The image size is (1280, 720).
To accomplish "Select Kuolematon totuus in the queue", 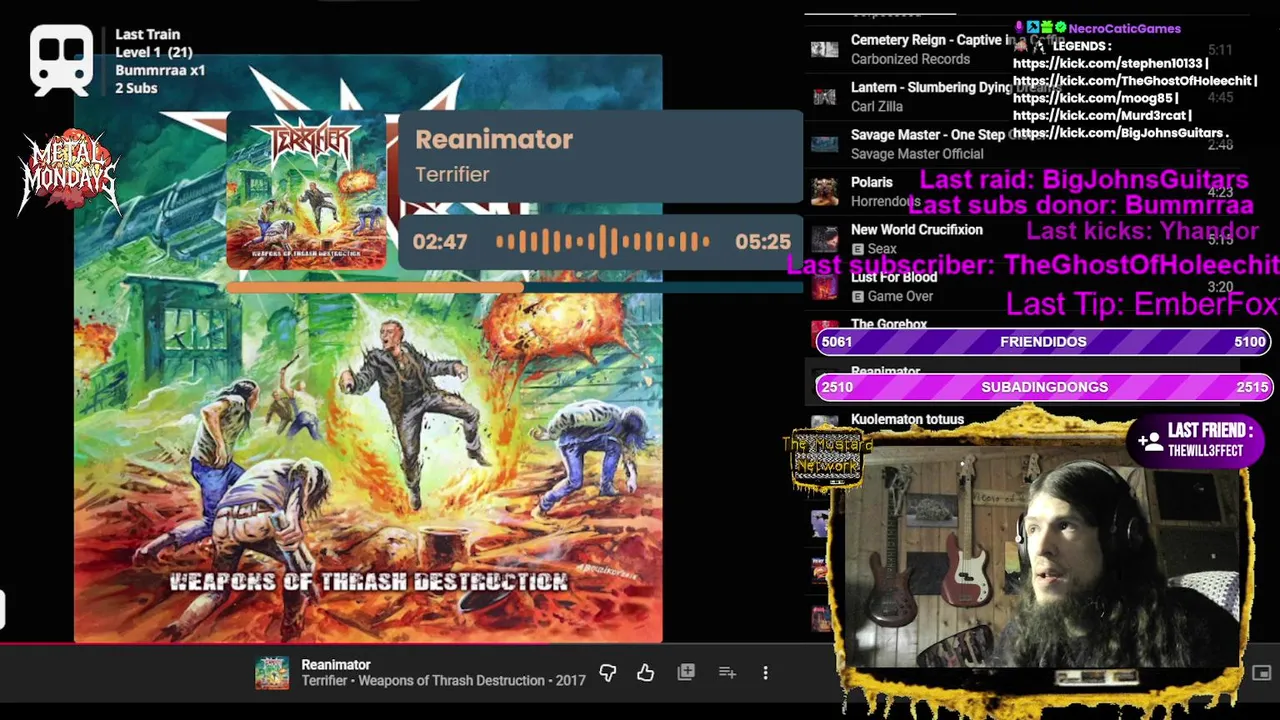I will (907, 420).
